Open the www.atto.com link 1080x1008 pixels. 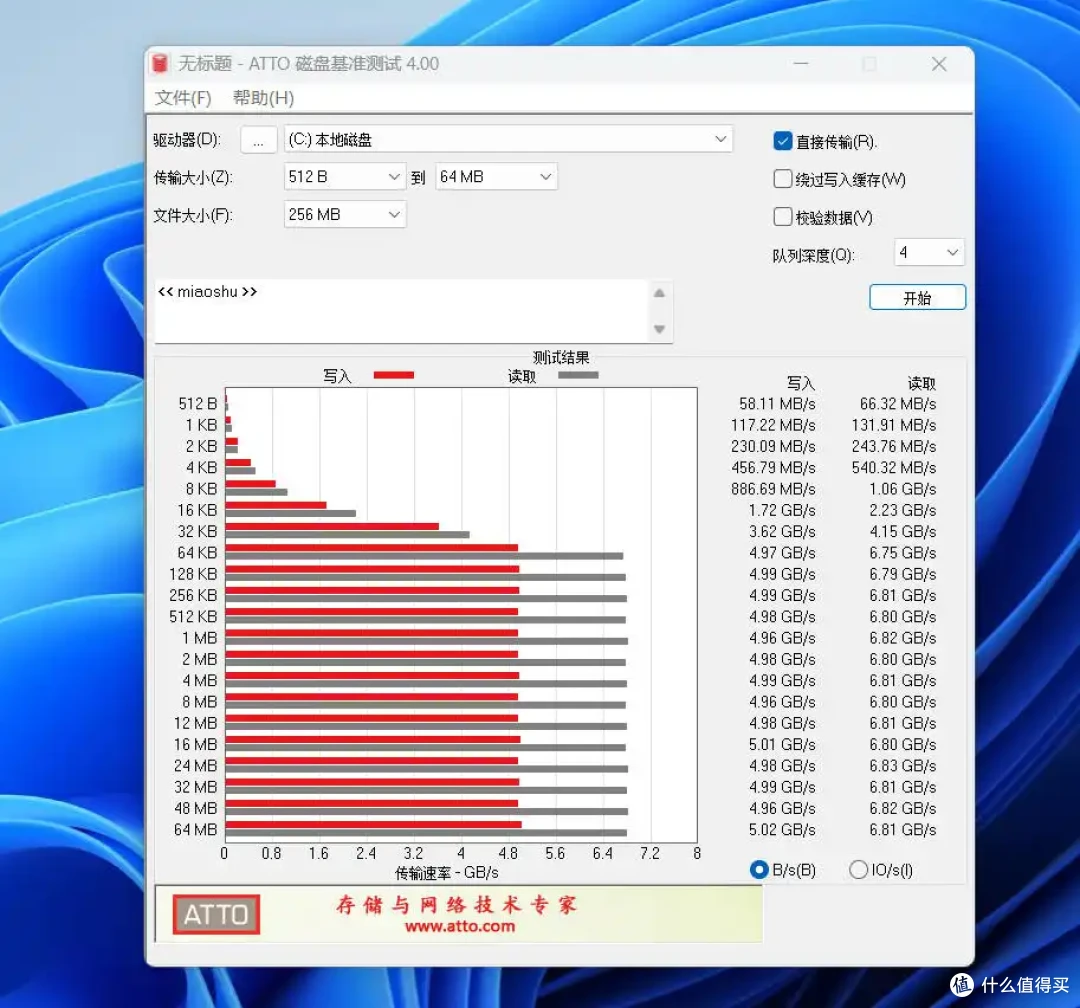[459, 927]
